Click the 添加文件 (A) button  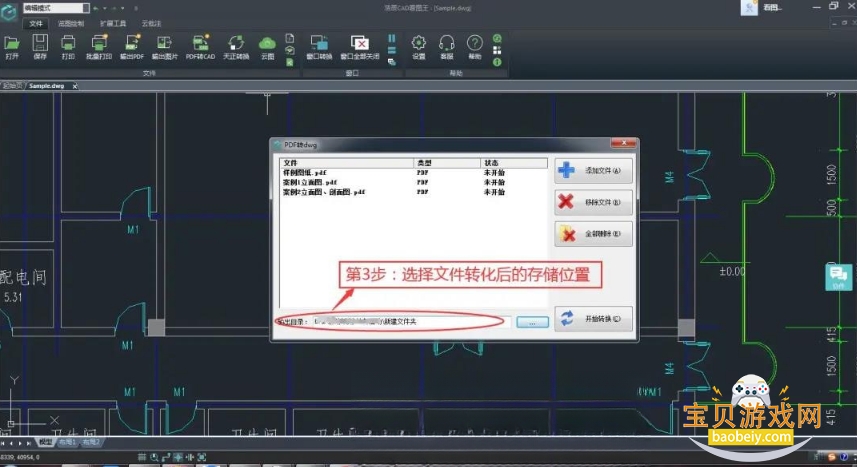(x=594, y=171)
